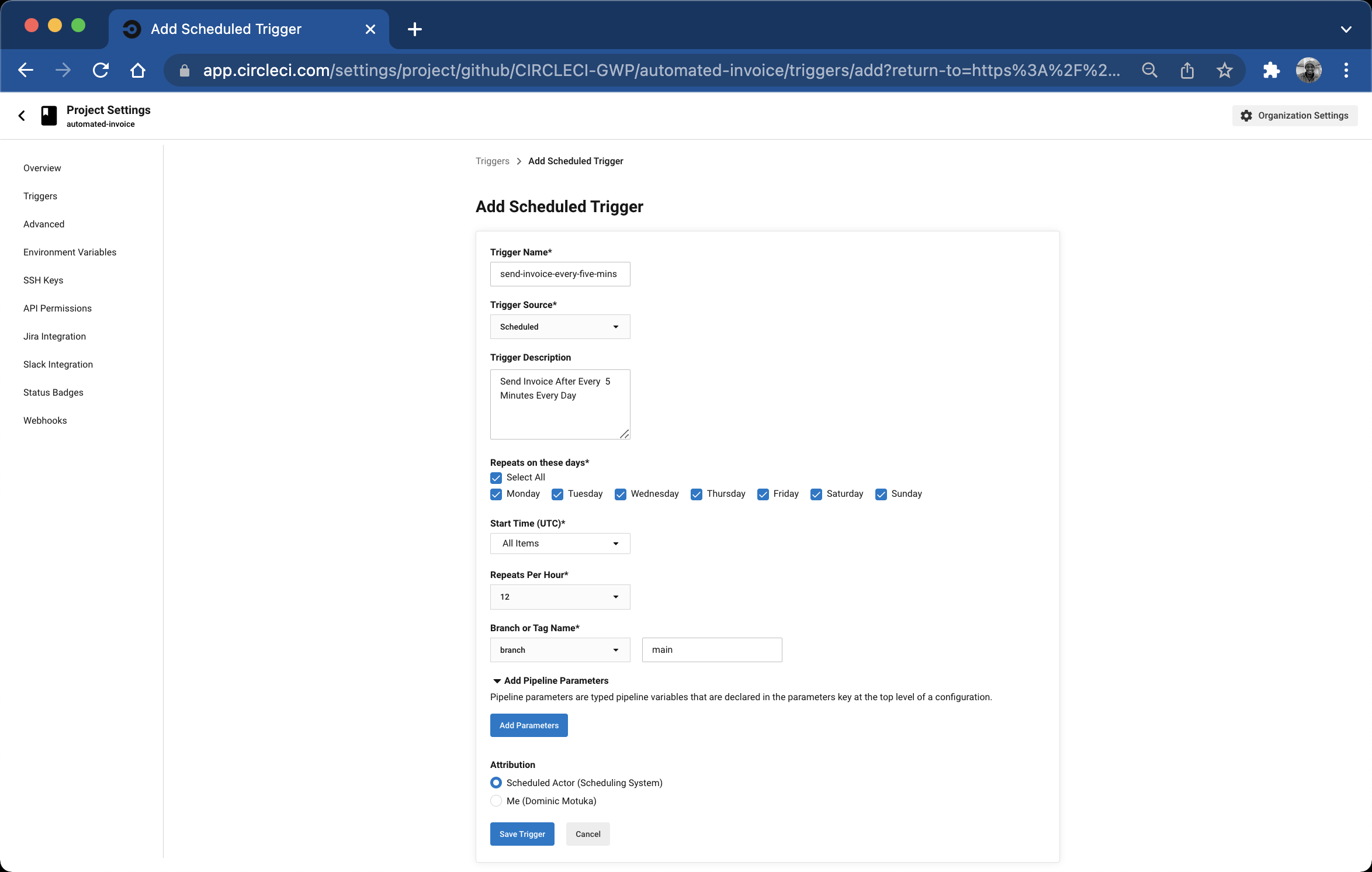Click the Add Parameters button
The image size is (1372, 872).
point(528,725)
